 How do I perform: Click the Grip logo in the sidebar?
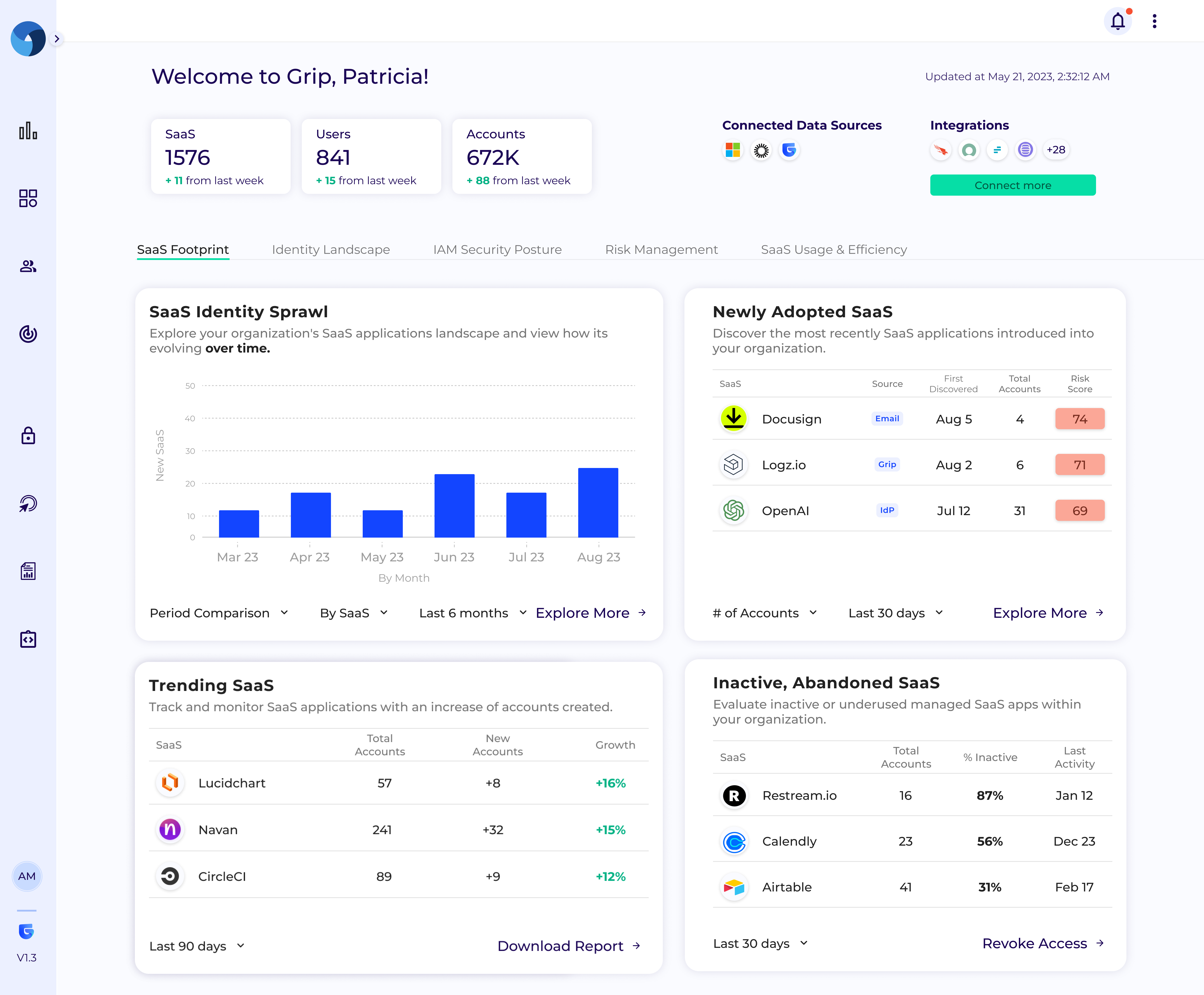(x=28, y=39)
